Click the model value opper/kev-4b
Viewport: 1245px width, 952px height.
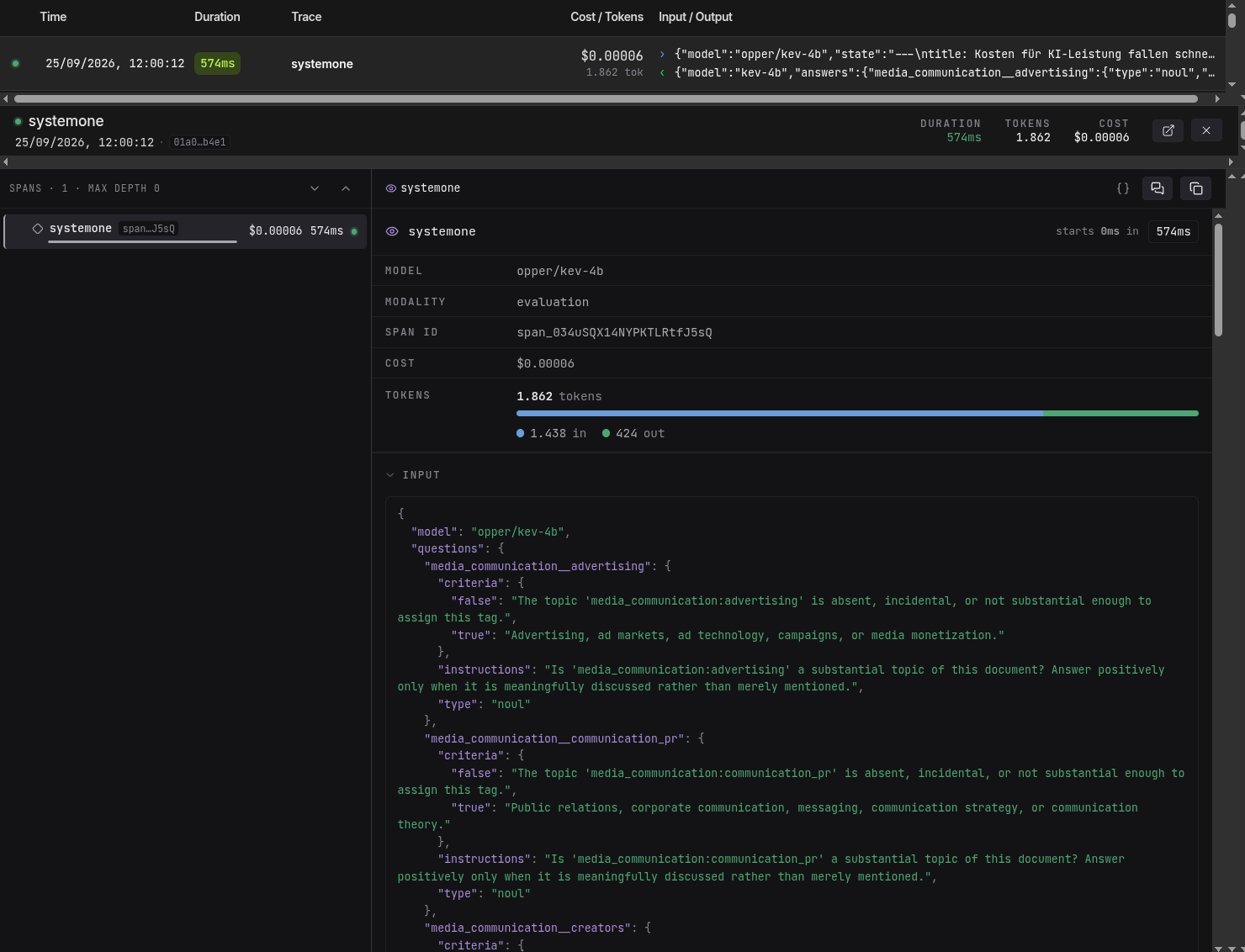pyautogui.click(x=560, y=271)
